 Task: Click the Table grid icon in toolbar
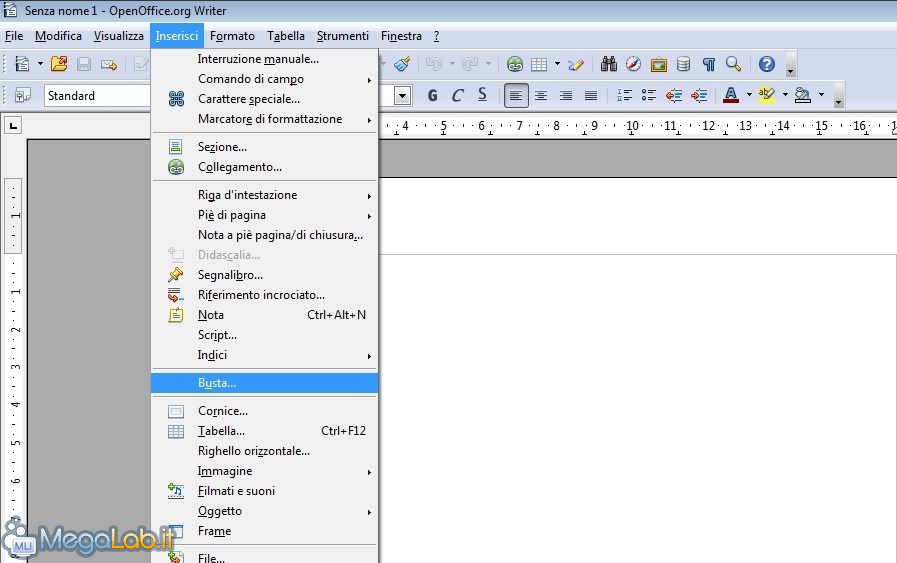[x=539, y=64]
